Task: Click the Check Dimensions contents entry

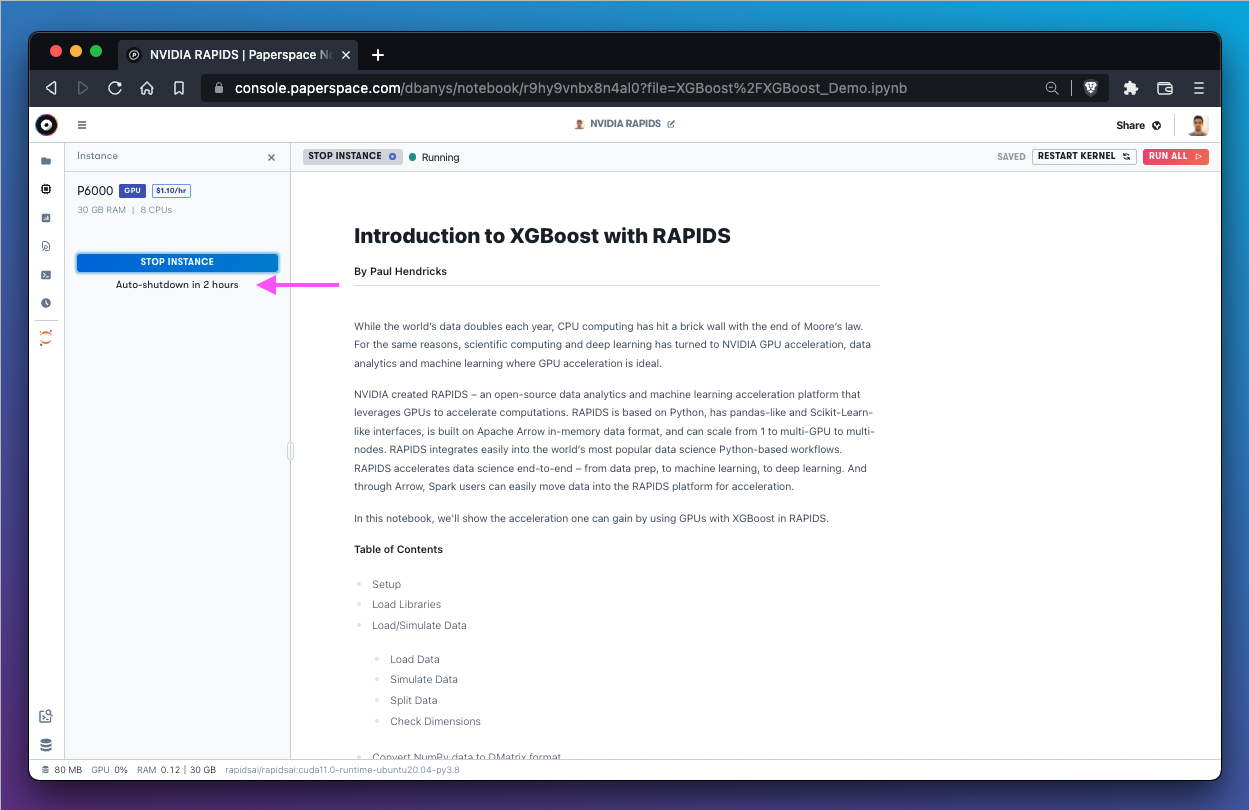Action: (435, 721)
